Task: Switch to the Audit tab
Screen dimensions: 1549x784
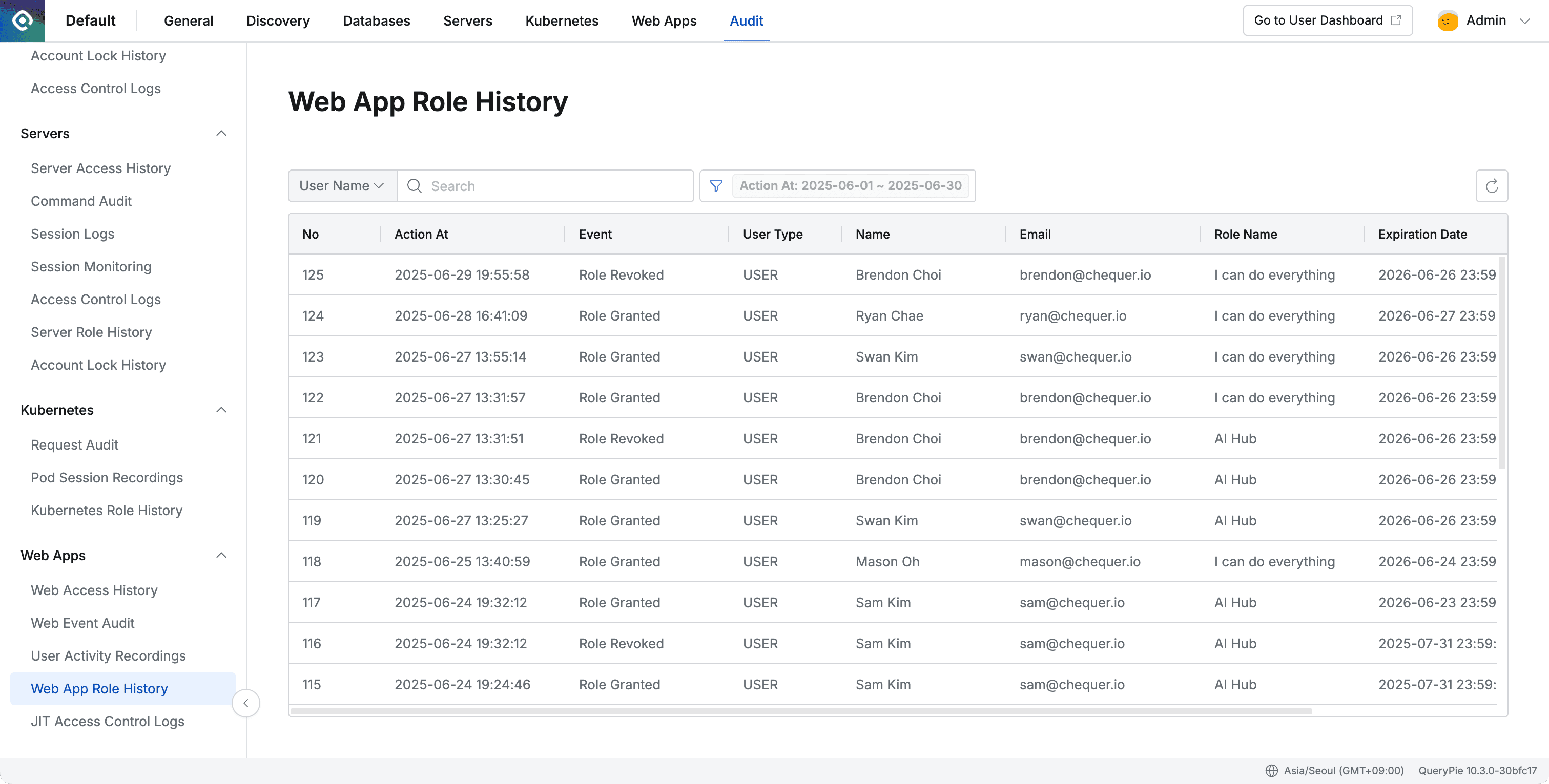Action: point(746,20)
